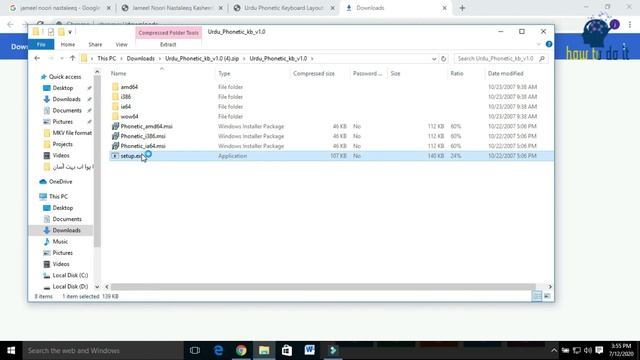Image resolution: width=640 pixels, height=360 pixels.
Task: Select Quick access in navigation pane
Action: 64,77
